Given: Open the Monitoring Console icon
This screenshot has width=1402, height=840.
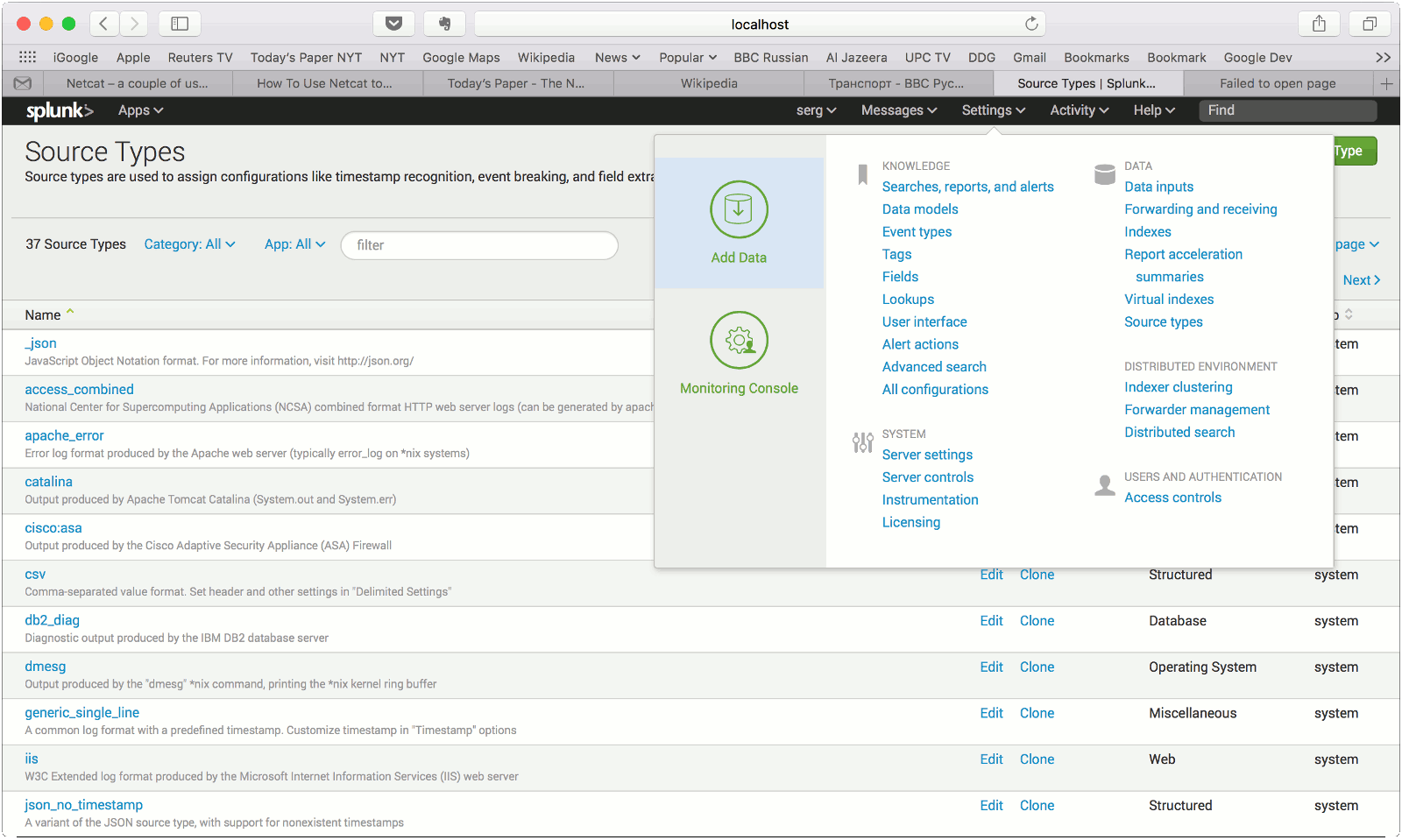Looking at the screenshot, I should point(739,340).
